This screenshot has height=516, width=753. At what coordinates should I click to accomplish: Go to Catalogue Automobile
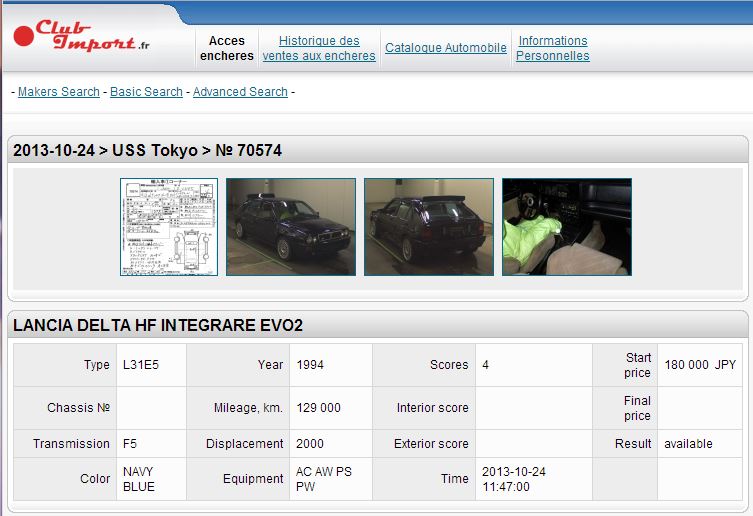click(x=446, y=48)
